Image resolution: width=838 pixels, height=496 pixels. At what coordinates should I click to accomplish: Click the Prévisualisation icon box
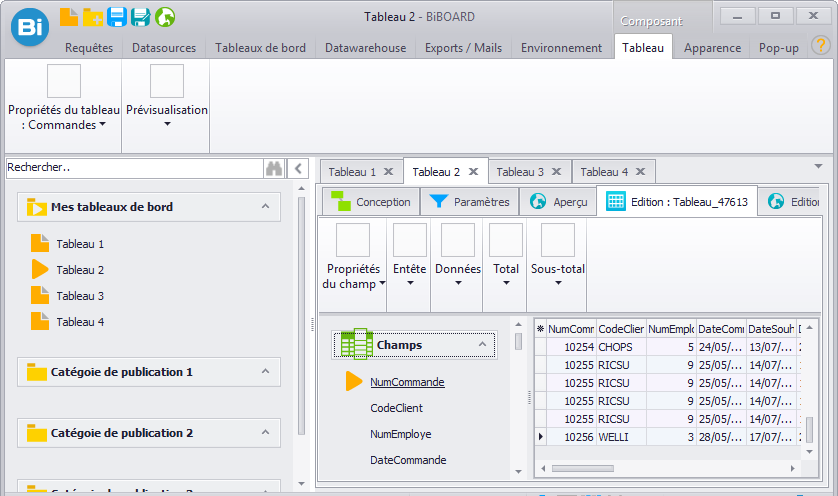click(167, 81)
